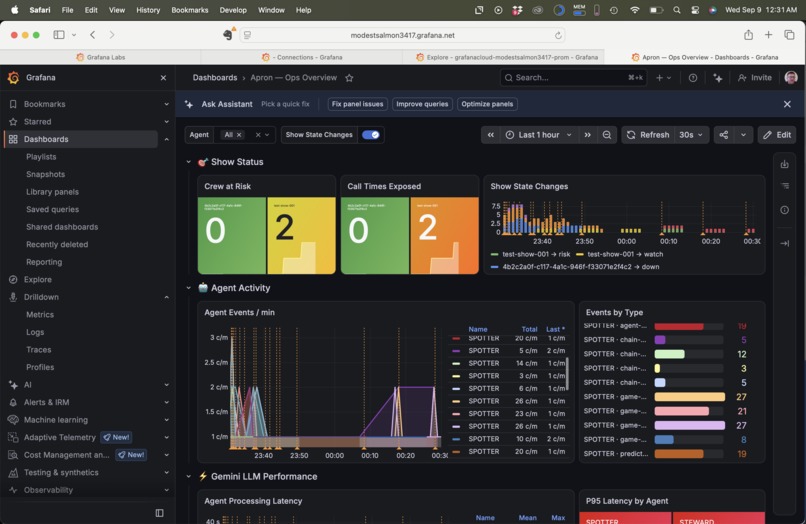The image size is (806, 524).
Task: Switch to the Grafana Labs tab
Action: 100,57
